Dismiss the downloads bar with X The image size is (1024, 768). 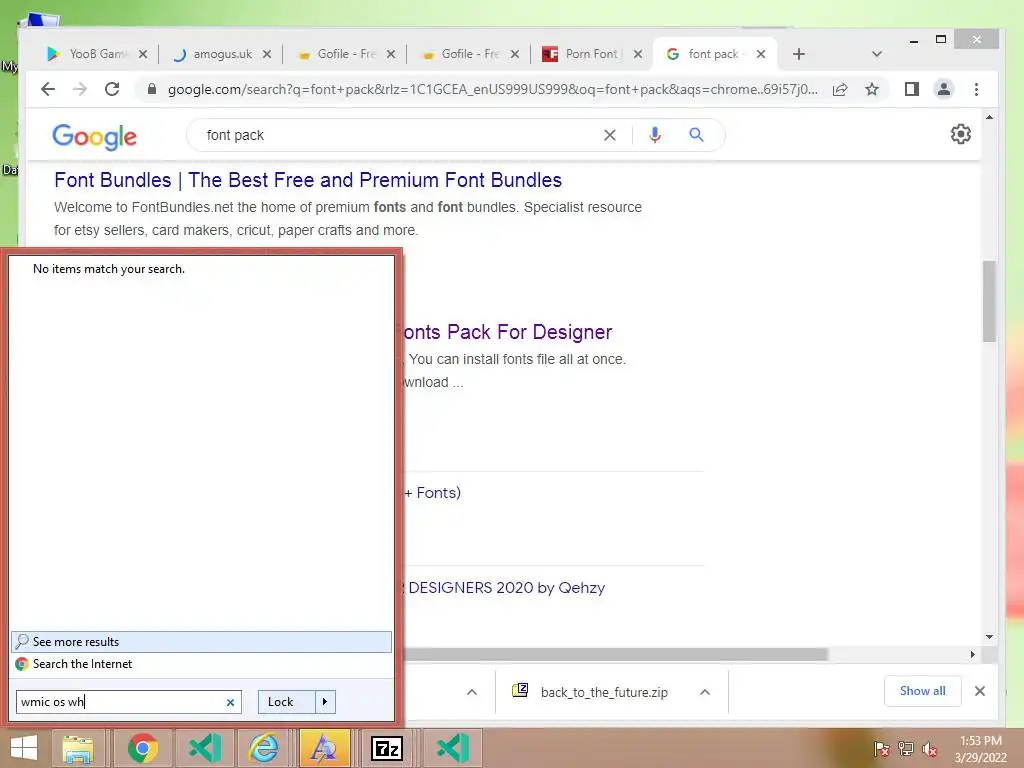(980, 691)
